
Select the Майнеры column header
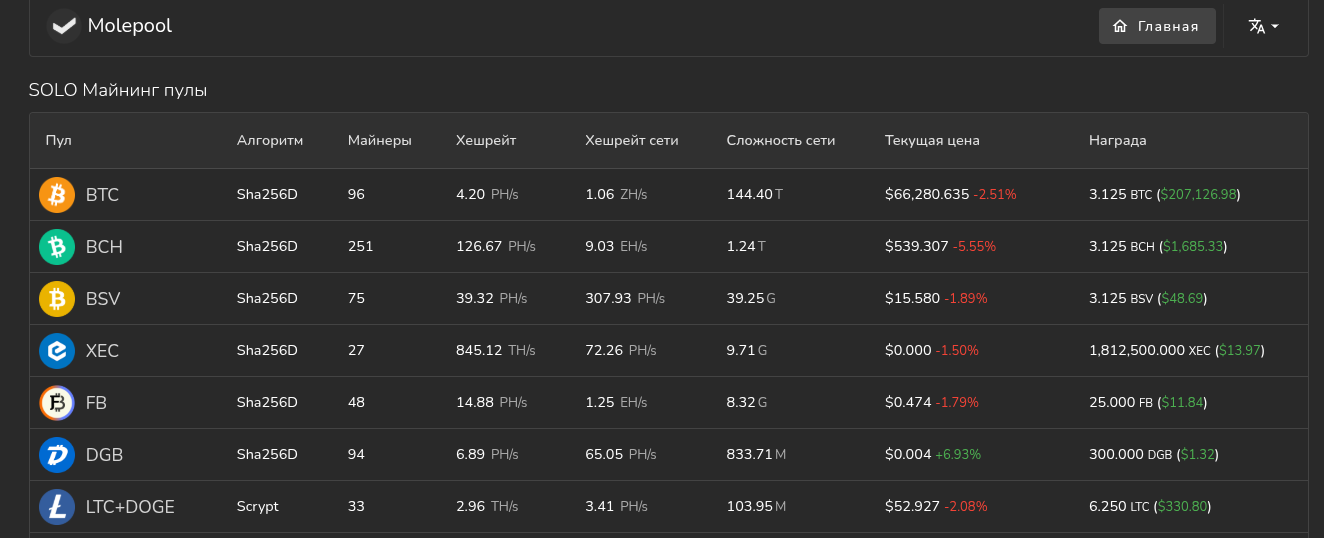(x=379, y=141)
